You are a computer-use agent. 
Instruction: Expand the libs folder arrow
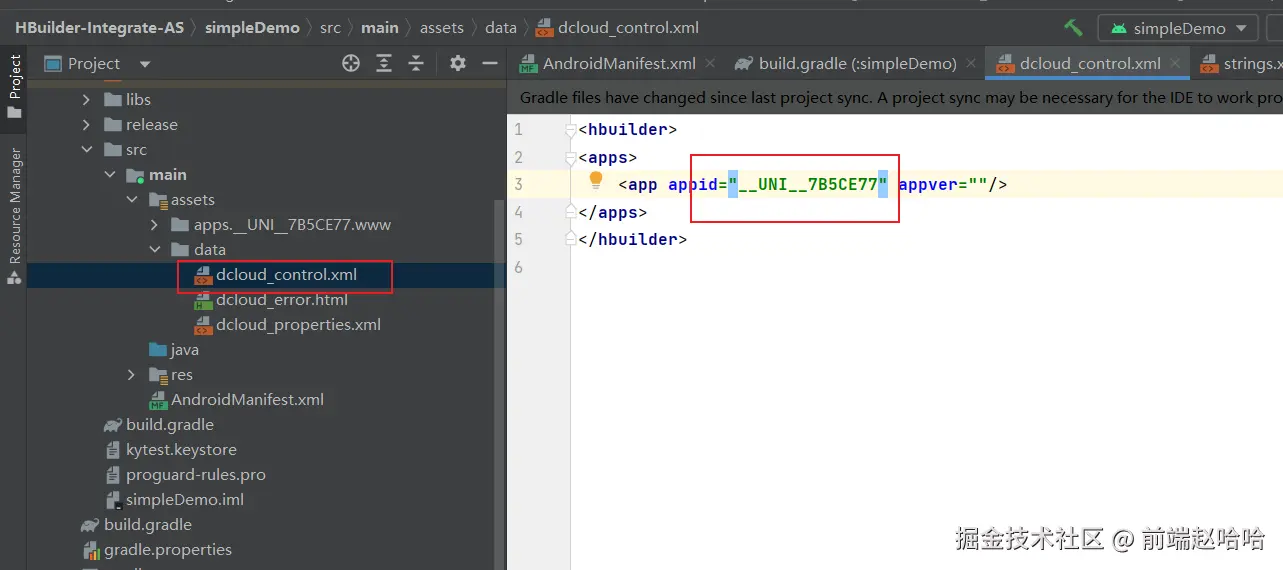pos(86,100)
